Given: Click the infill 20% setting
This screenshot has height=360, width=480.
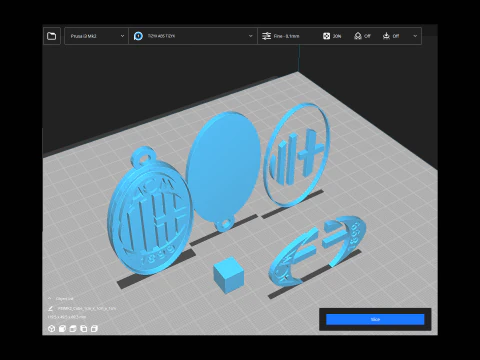Looking at the screenshot, I should click(332, 36).
